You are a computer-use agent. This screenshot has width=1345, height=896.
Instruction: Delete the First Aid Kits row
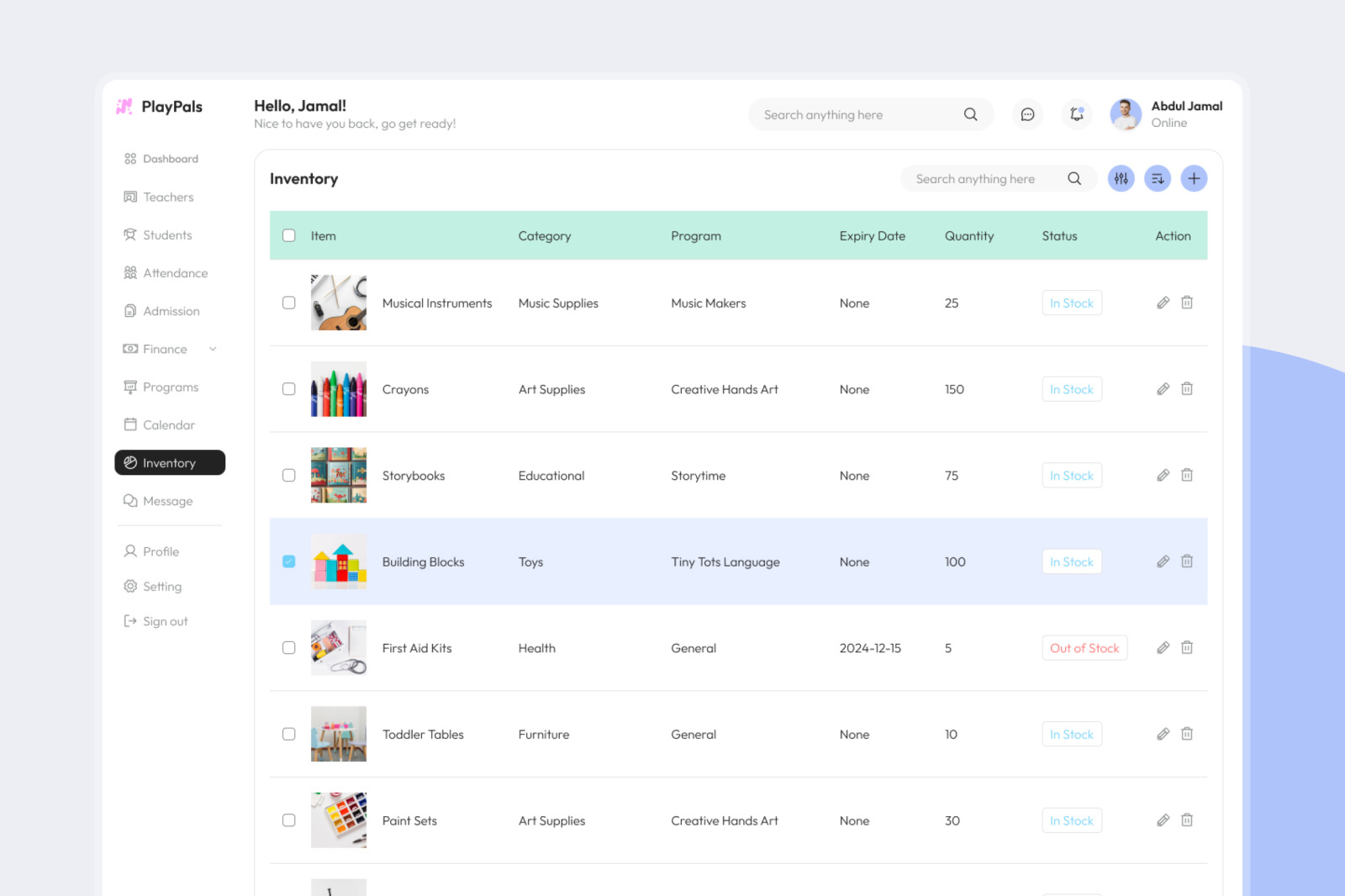[x=1187, y=648]
